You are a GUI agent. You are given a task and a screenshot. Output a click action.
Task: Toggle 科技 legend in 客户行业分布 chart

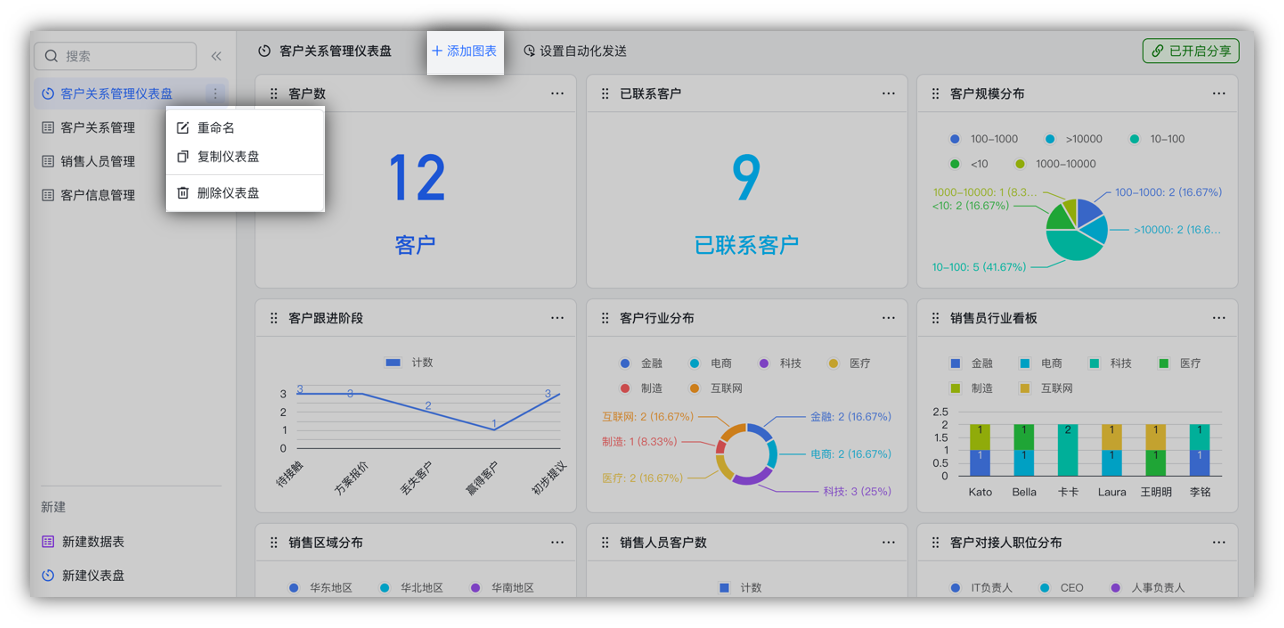point(780,363)
